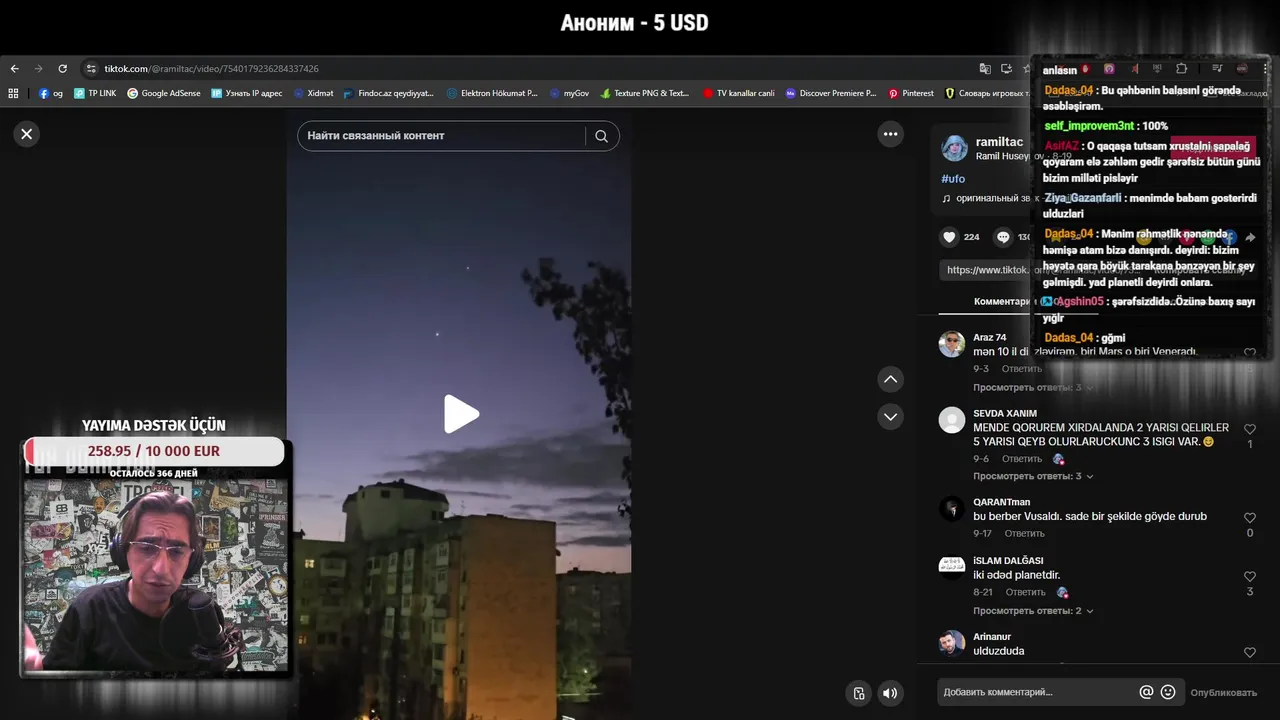Viewport: 1280px width, 720px height.
Task: Click the search magnifier icon
Action: pos(601,136)
